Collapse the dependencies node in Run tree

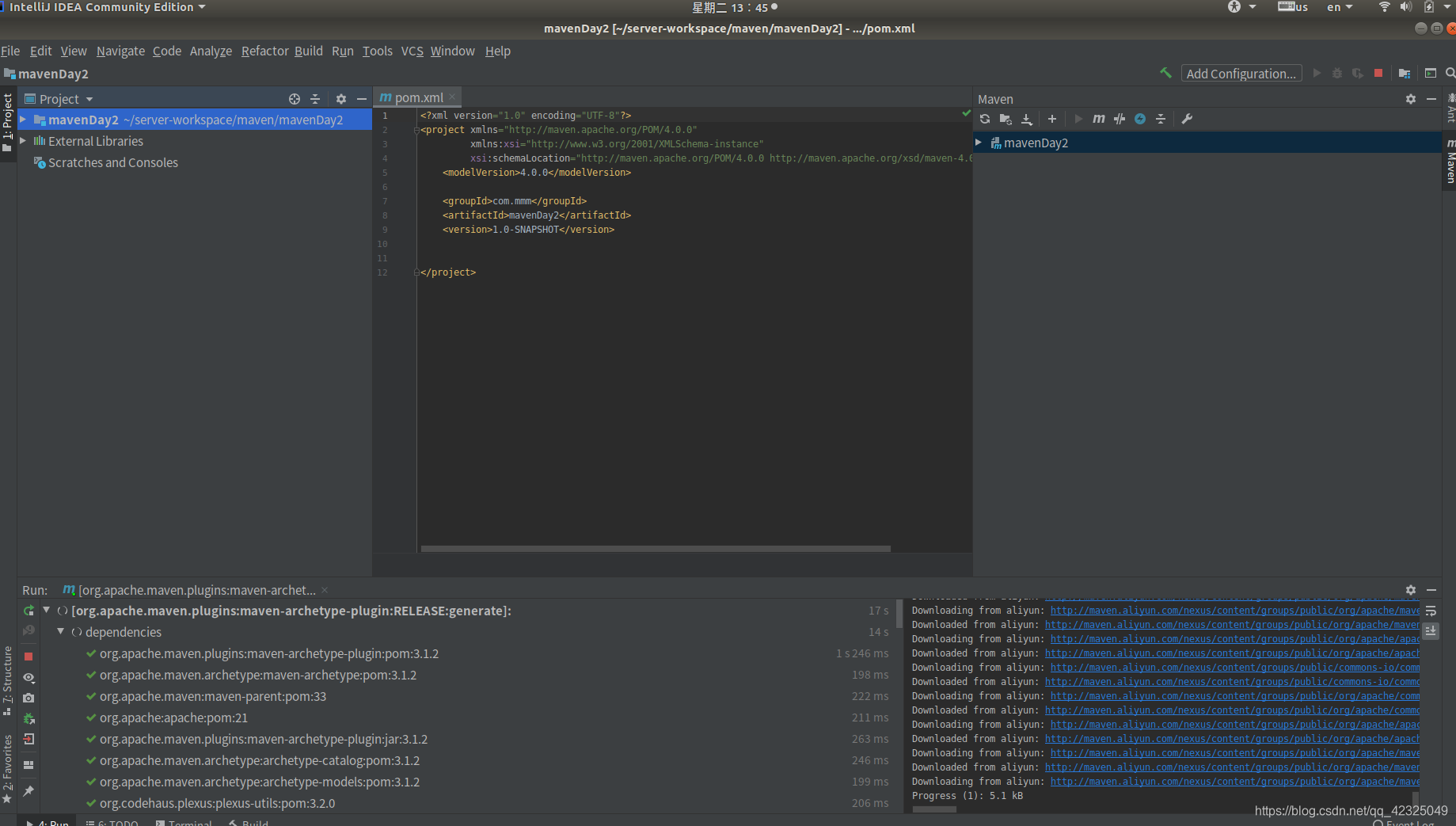coord(60,632)
